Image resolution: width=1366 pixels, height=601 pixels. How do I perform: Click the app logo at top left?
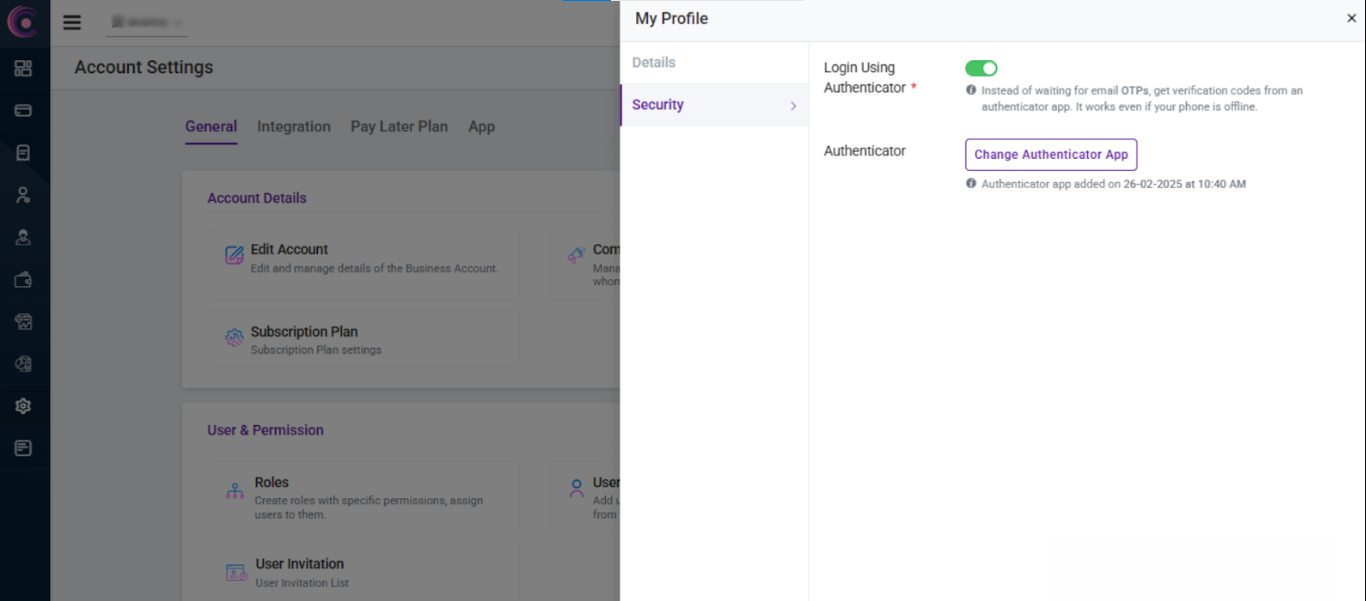(23, 21)
